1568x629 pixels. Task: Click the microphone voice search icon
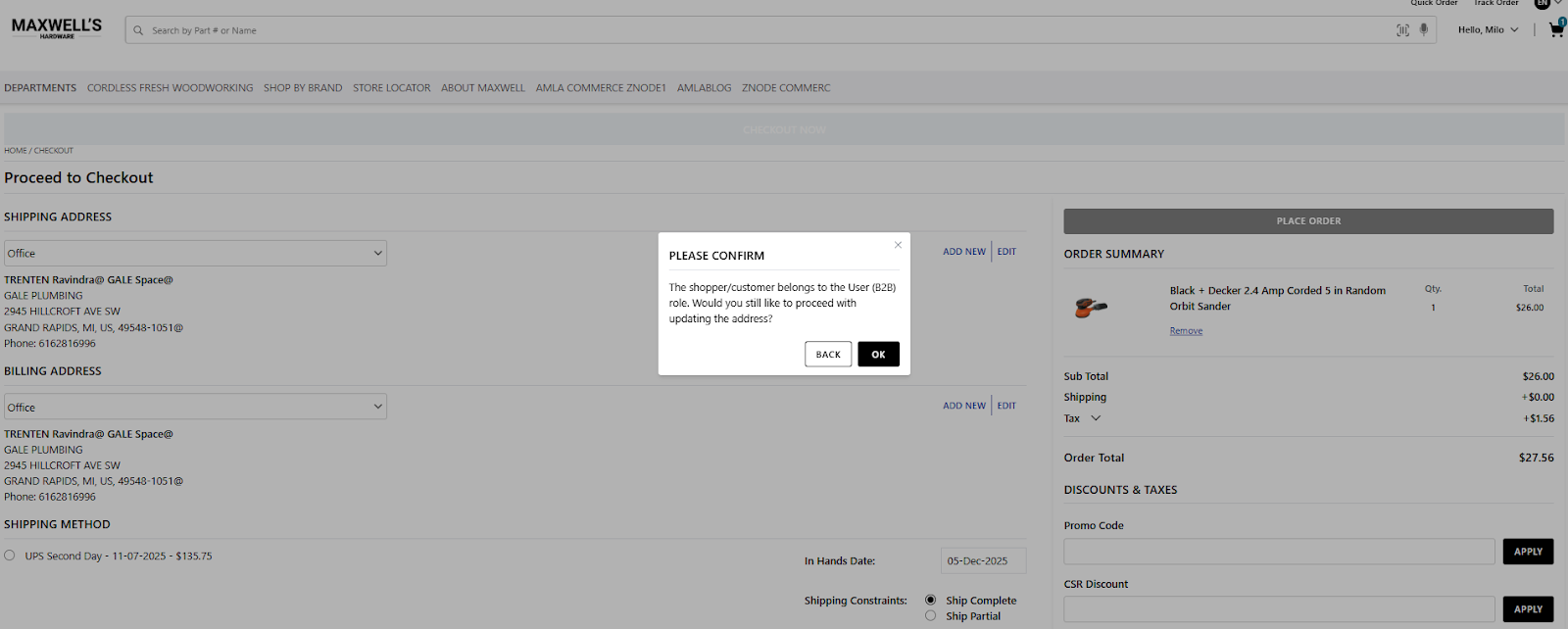(1424, 29)
